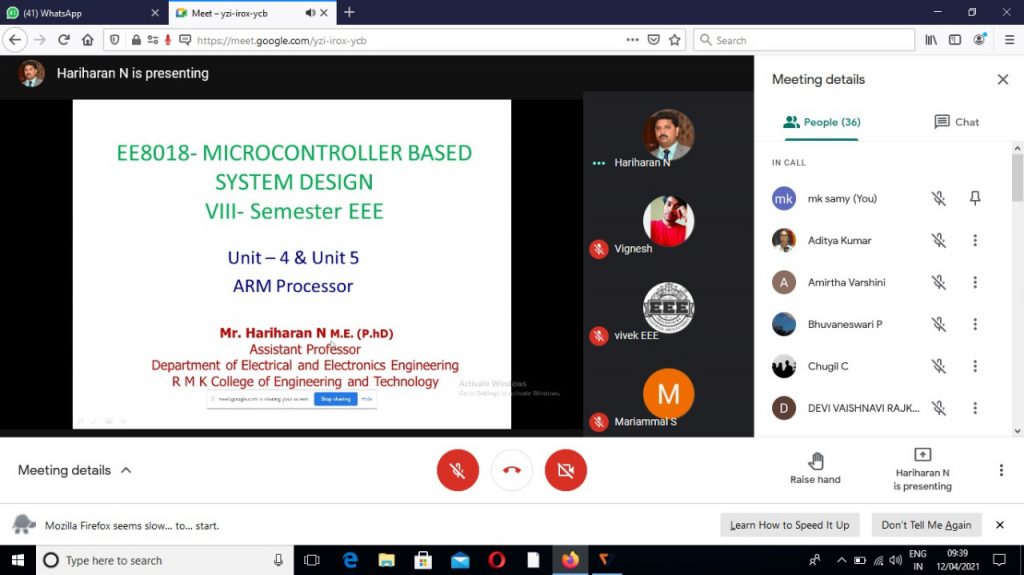
Task: Close the Meeting details side panel
Action: (1002, 80)
